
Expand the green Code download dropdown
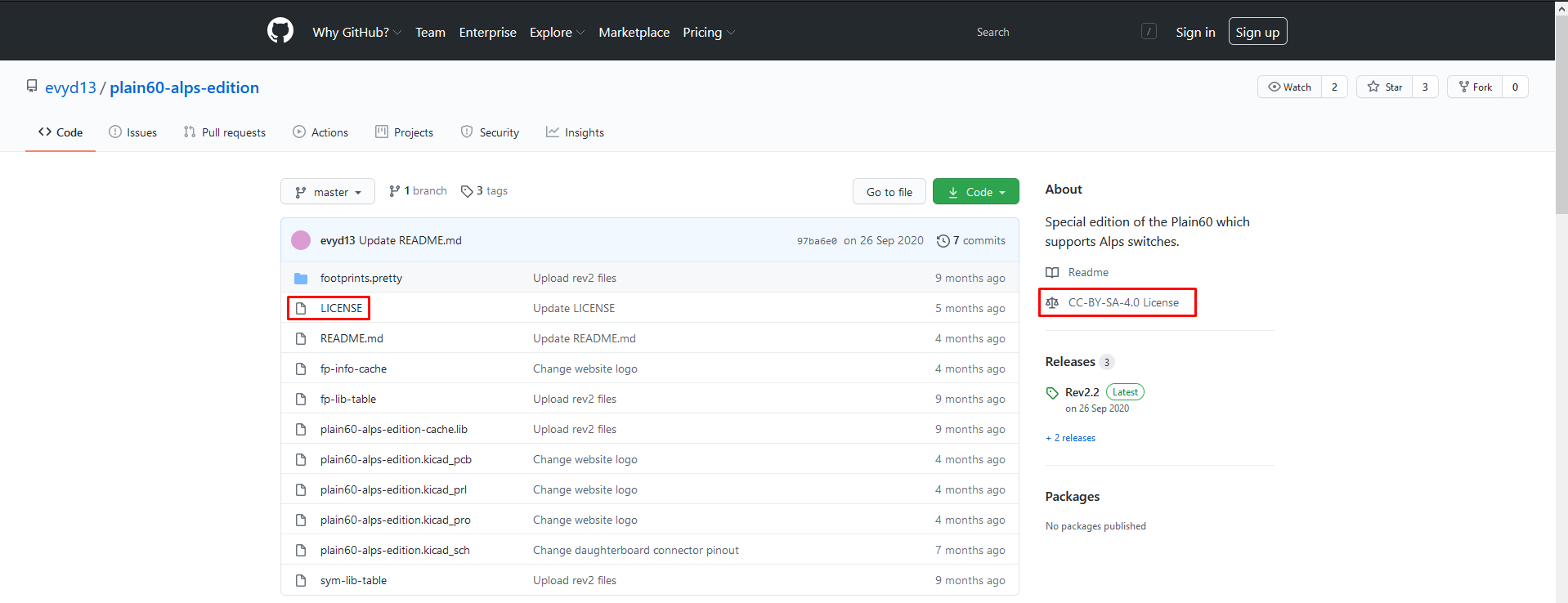[x=975, y=192]
